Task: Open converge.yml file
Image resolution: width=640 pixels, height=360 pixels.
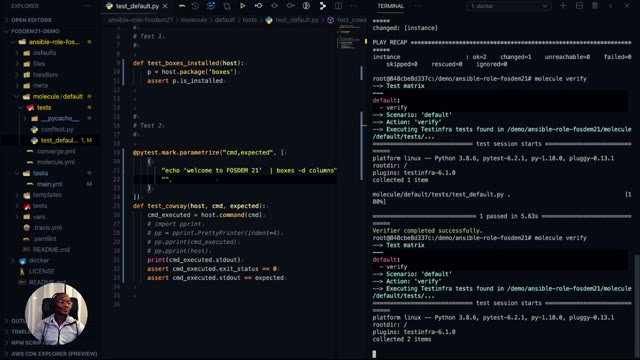Action: [x=49, y=151]
